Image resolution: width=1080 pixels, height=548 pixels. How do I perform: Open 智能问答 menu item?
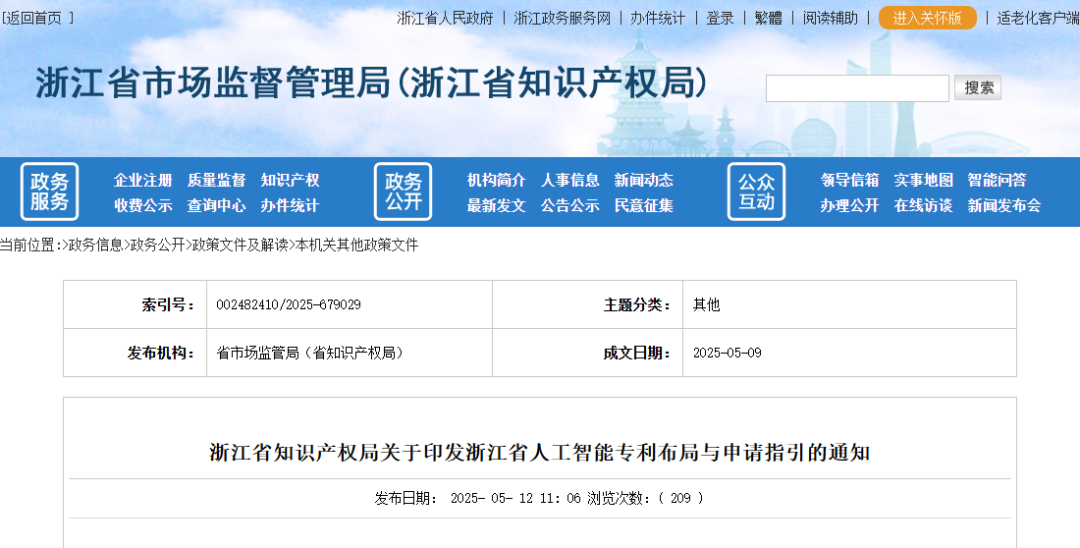(x=997, y=180)
